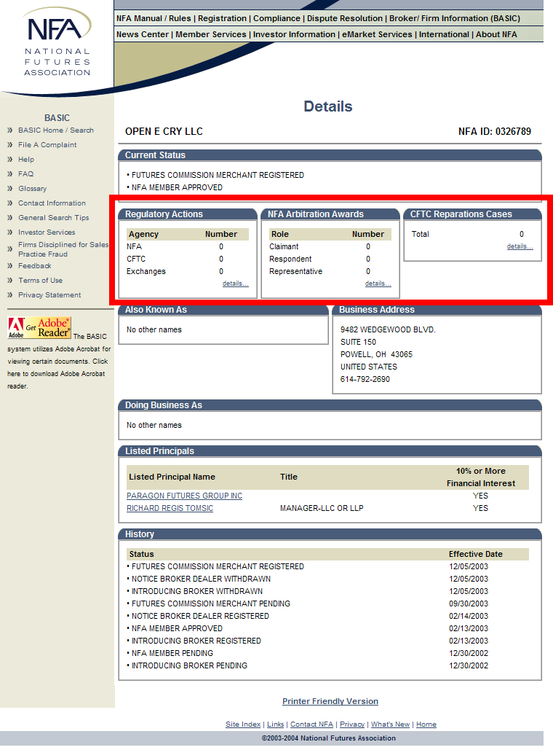Screen dimensions: 553x750
Task: Open the Registration menu item
Action: tap(222, 18)
